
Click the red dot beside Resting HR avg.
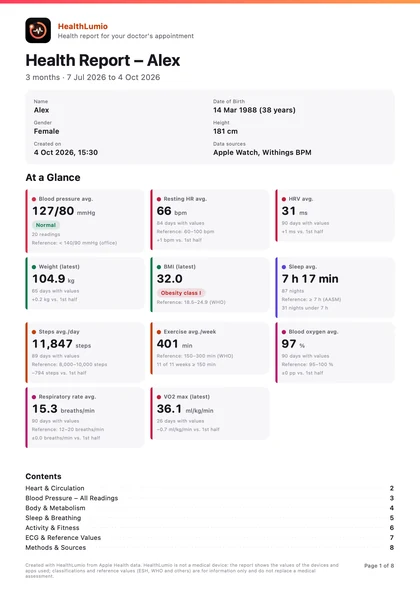(159, 199)
